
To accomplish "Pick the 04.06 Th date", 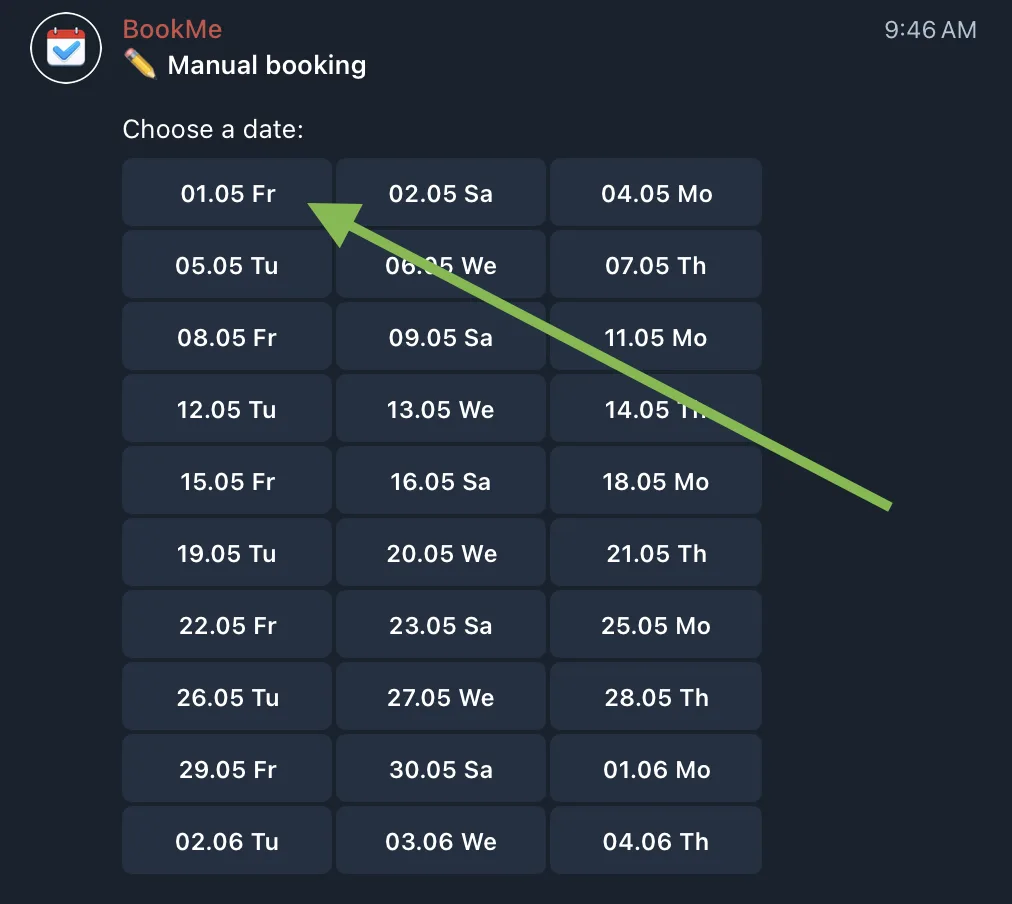I will (656, 840).
